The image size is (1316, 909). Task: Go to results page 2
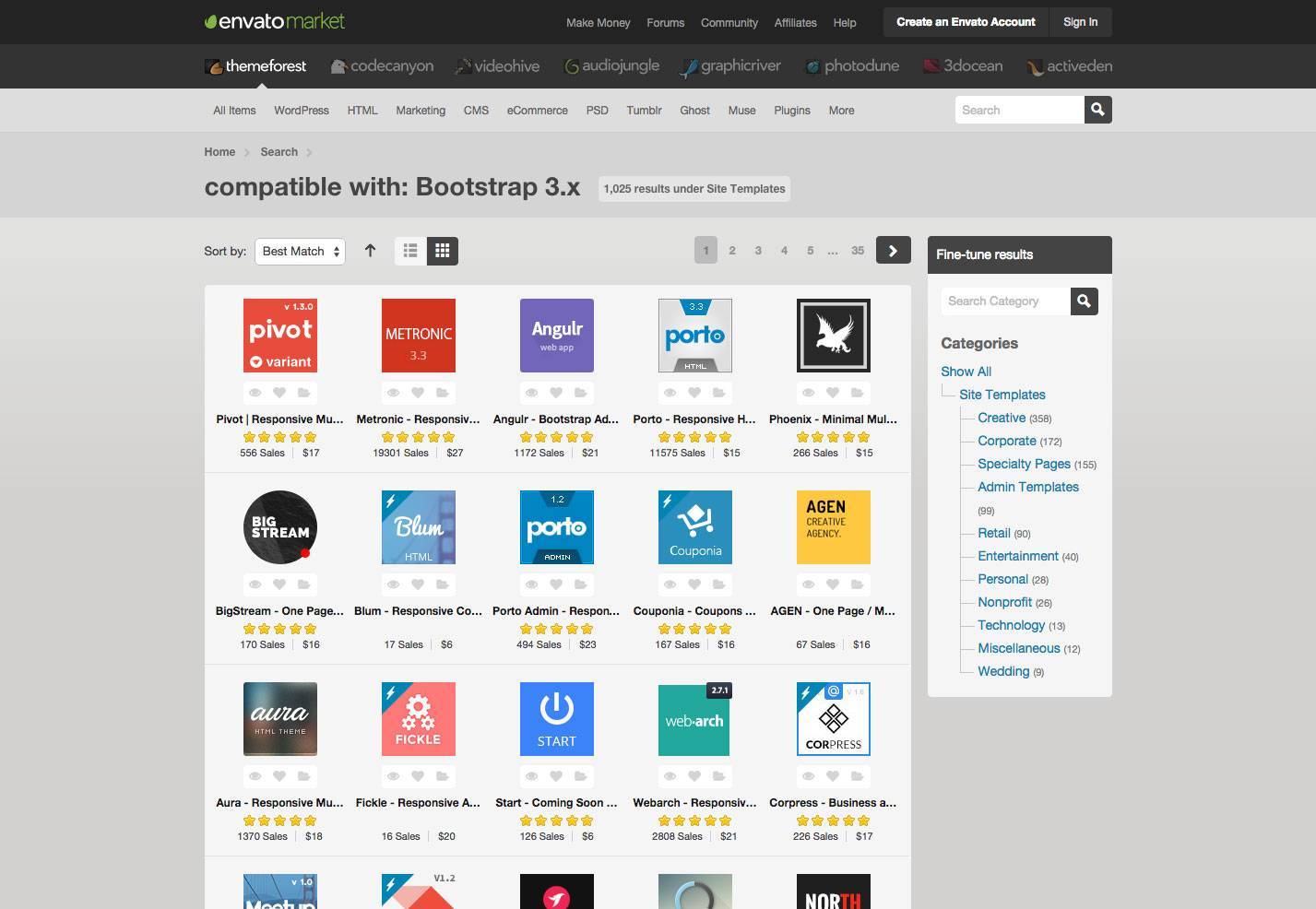point(732,251)
